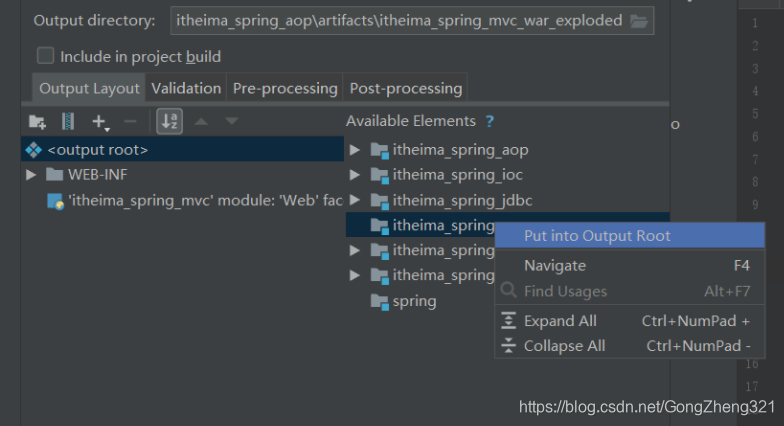784x426 pixels.
Task: Select the <output root> tree item
Action: tap(182, 150)
